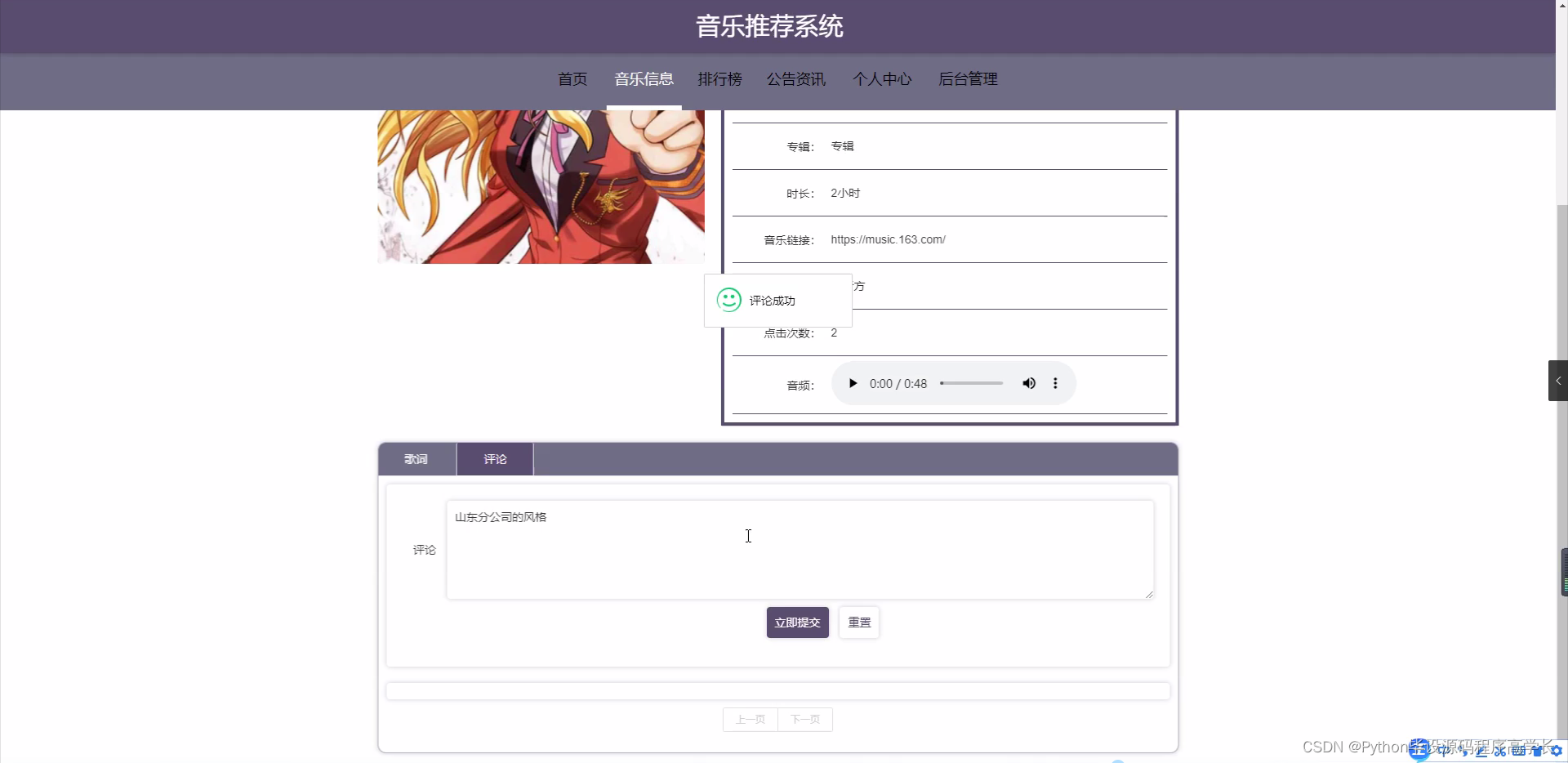Viewport: 1568px width, 763px height.
Task: Click the album cover image
Action: click(x=541, y=186)
